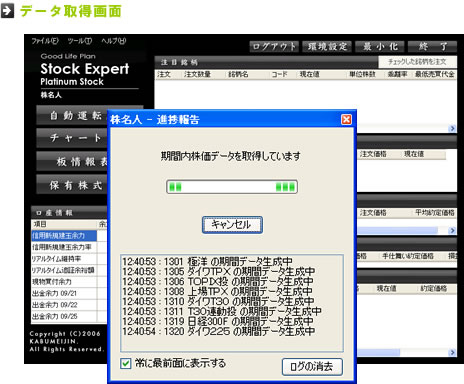Screen dimensions: 464x384
Task: Select log line 1310 ダイワT30
Action: [218, 302]
